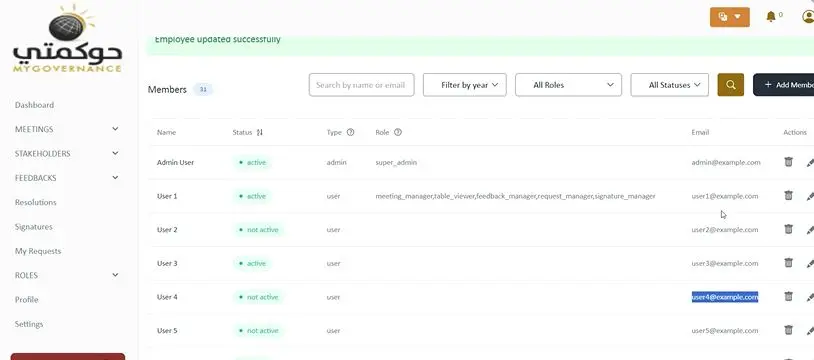
Task: Click the admin@example.com email cell
Action: coord(726,162)
